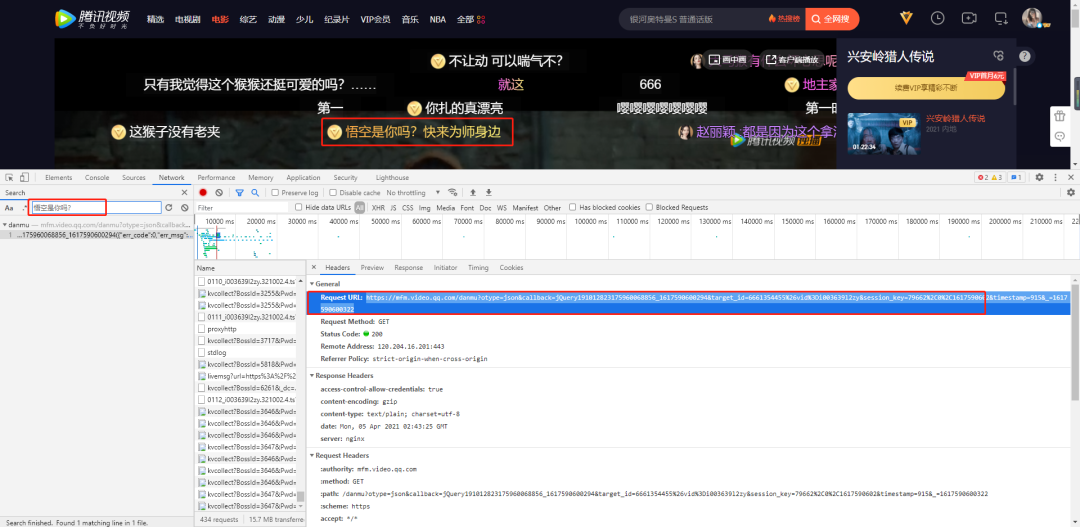Open watch history clock icon

(937, 18)
